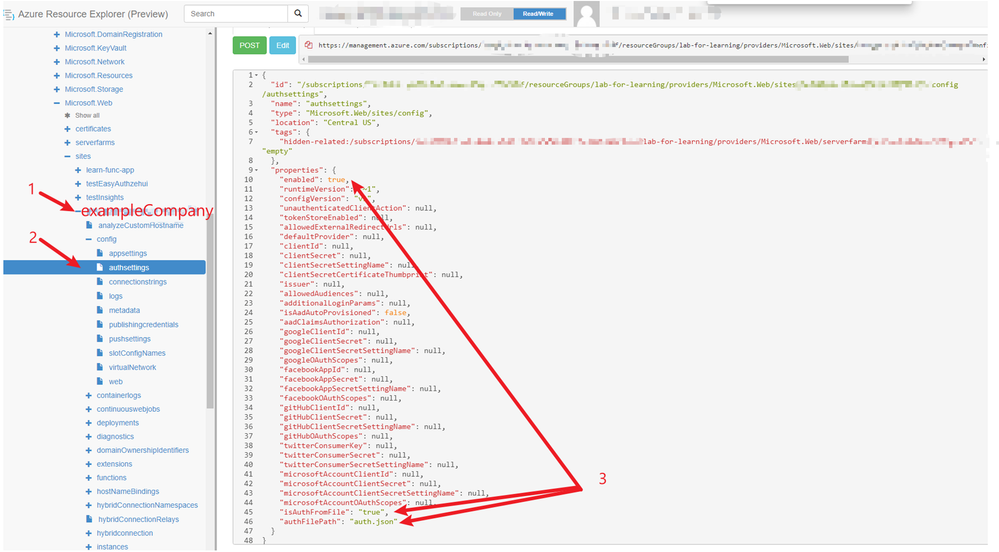The image size is (999, 552).
Task: Open analyzeCustomHostname file icon
Action: 89,225
